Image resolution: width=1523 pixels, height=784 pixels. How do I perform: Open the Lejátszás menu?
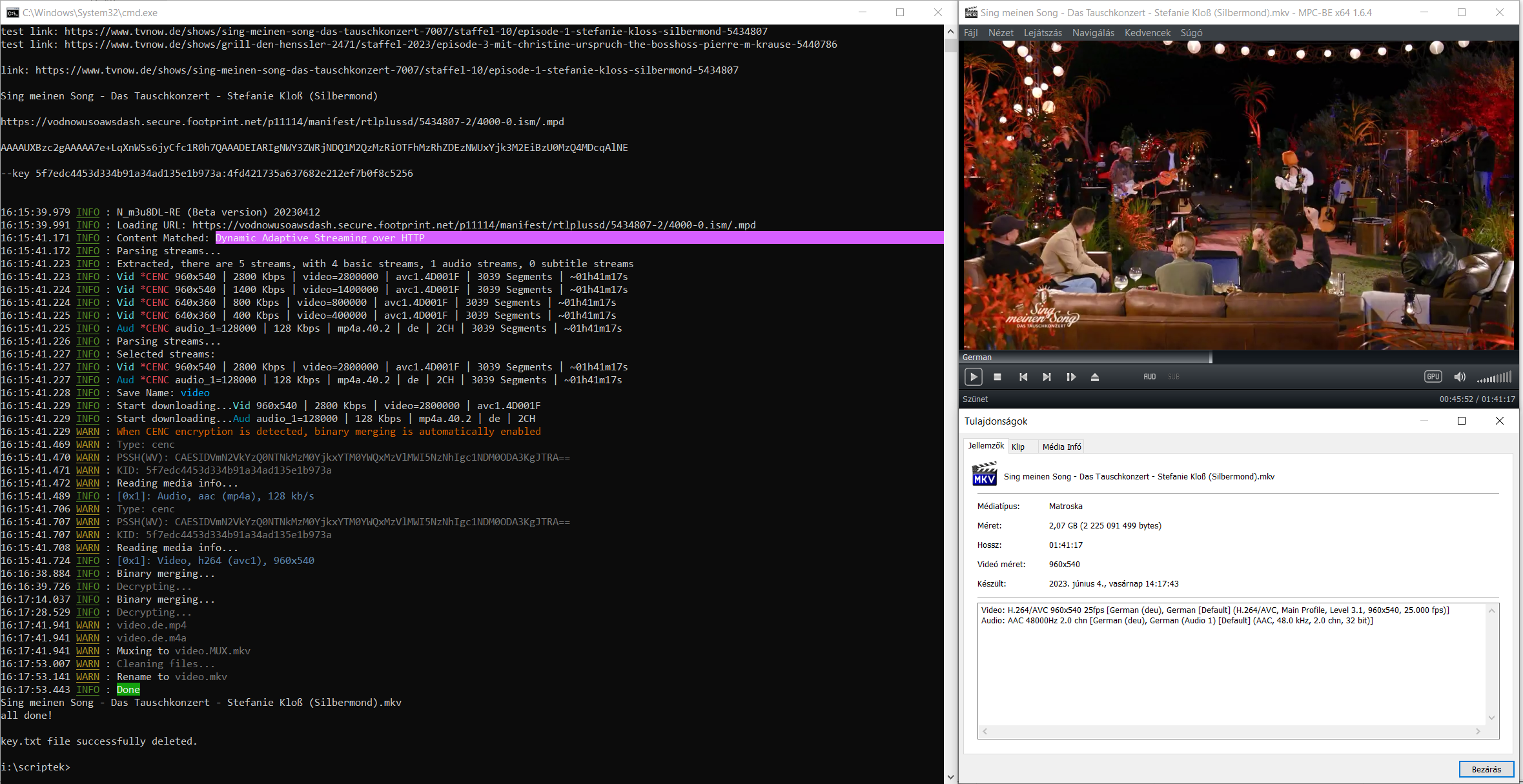click(x=1042, y=33)
